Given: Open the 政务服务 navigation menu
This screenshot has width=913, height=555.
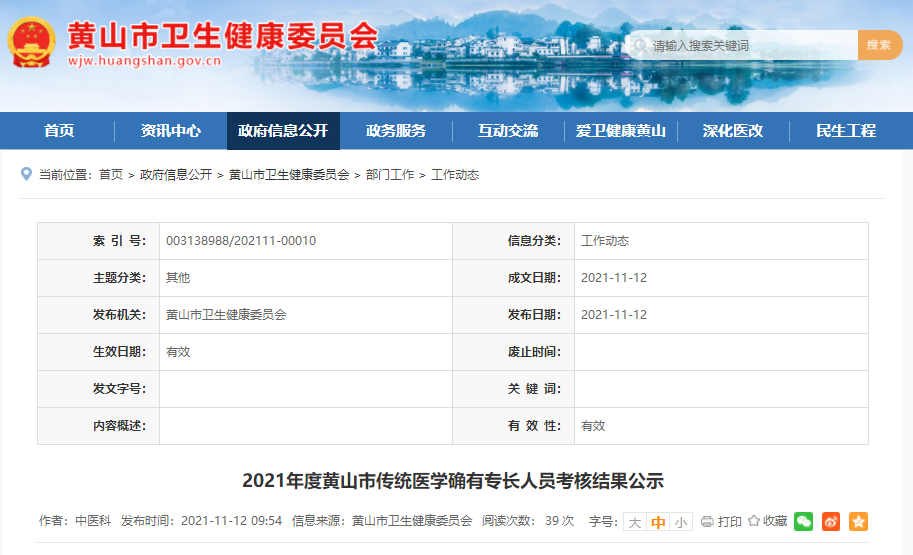Looking at the screenshot, I should pyautogui.click(x=396, y=131).
